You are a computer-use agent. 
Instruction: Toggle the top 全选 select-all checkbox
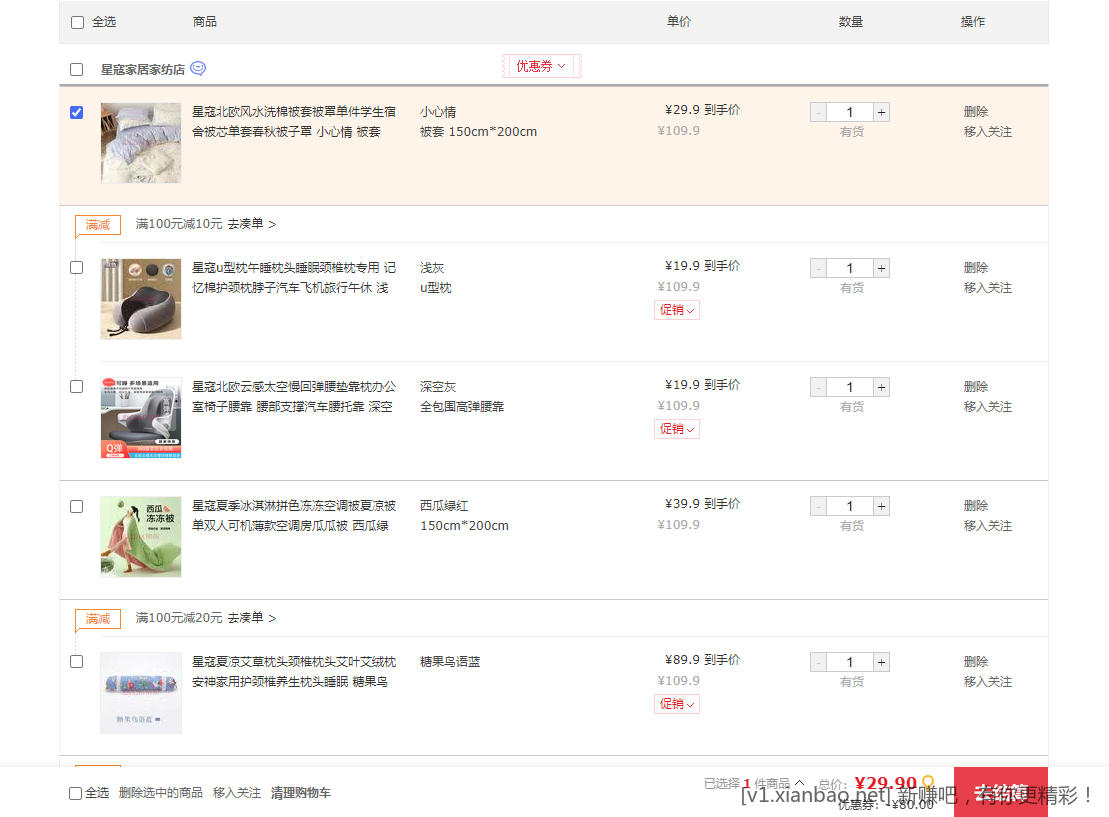(77, 23)
